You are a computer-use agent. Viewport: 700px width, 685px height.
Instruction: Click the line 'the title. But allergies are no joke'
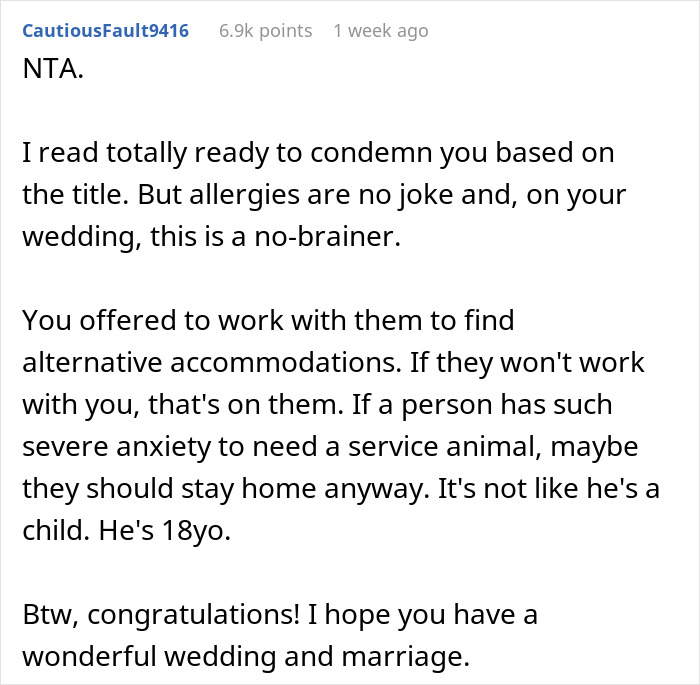click(324, 196)
